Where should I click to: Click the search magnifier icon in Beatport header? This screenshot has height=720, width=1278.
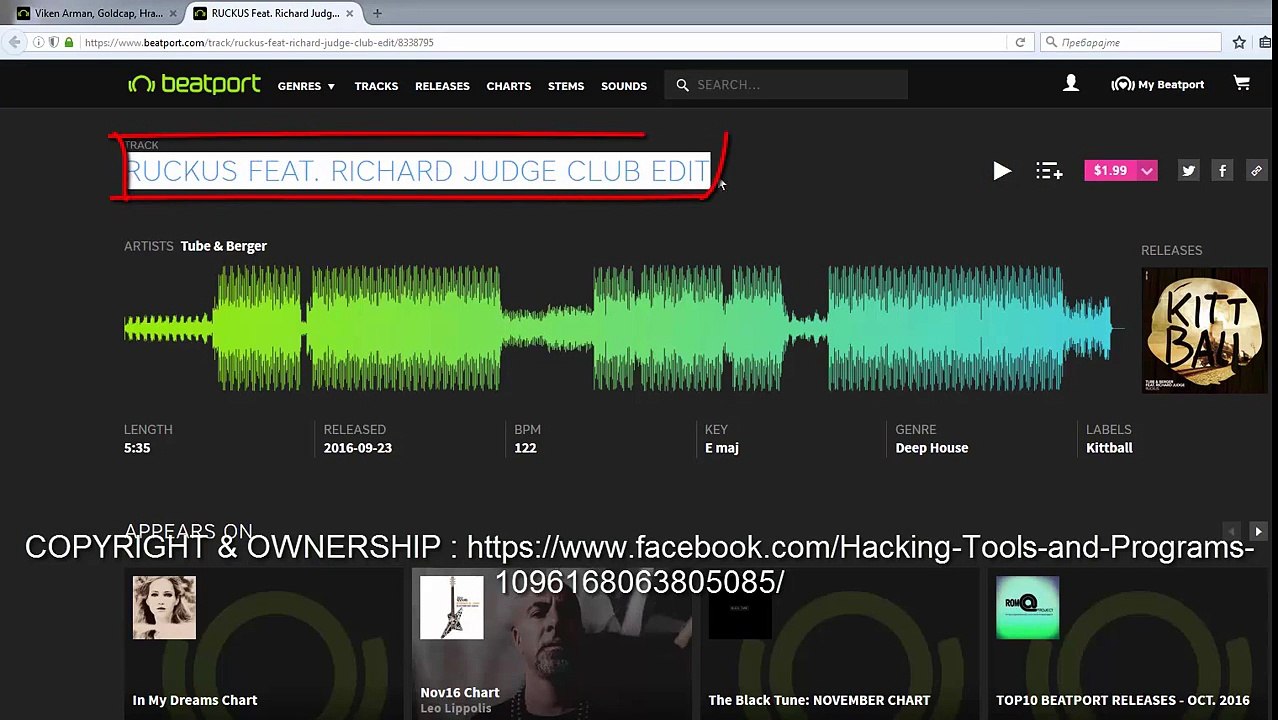pyautogui.click(x=682, y=85)
